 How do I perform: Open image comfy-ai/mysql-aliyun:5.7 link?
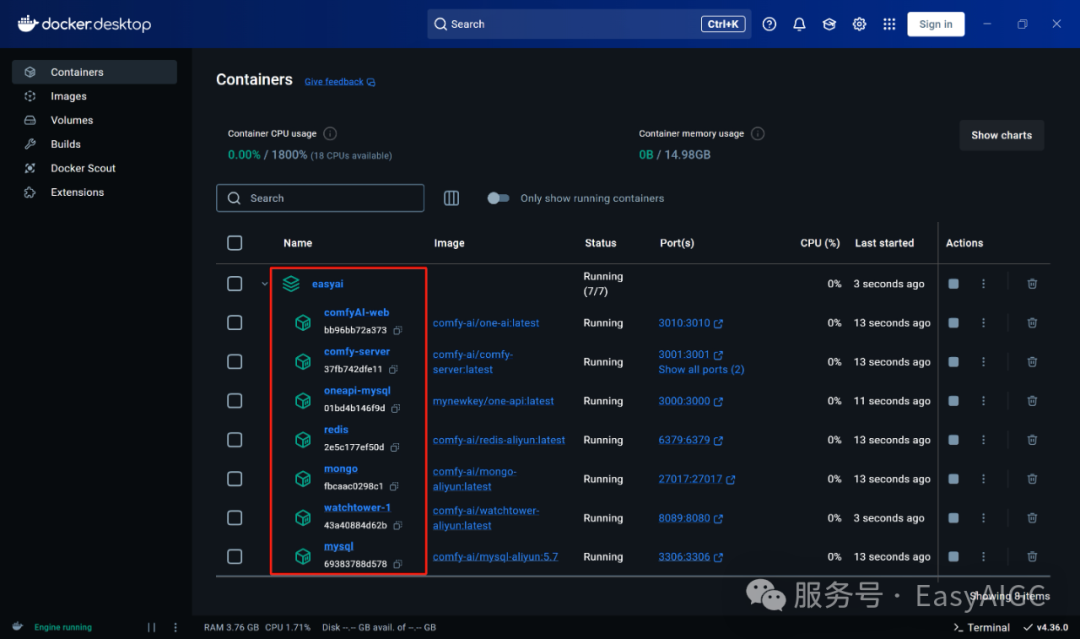click(x=495, y=556)
